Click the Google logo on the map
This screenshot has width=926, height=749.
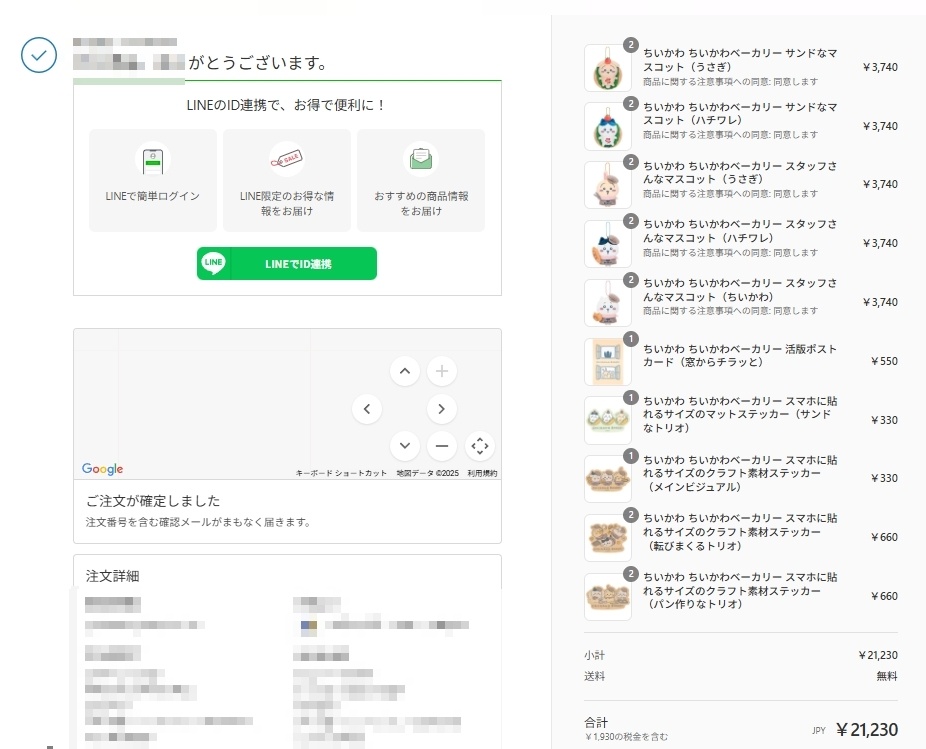click(103, 469)
